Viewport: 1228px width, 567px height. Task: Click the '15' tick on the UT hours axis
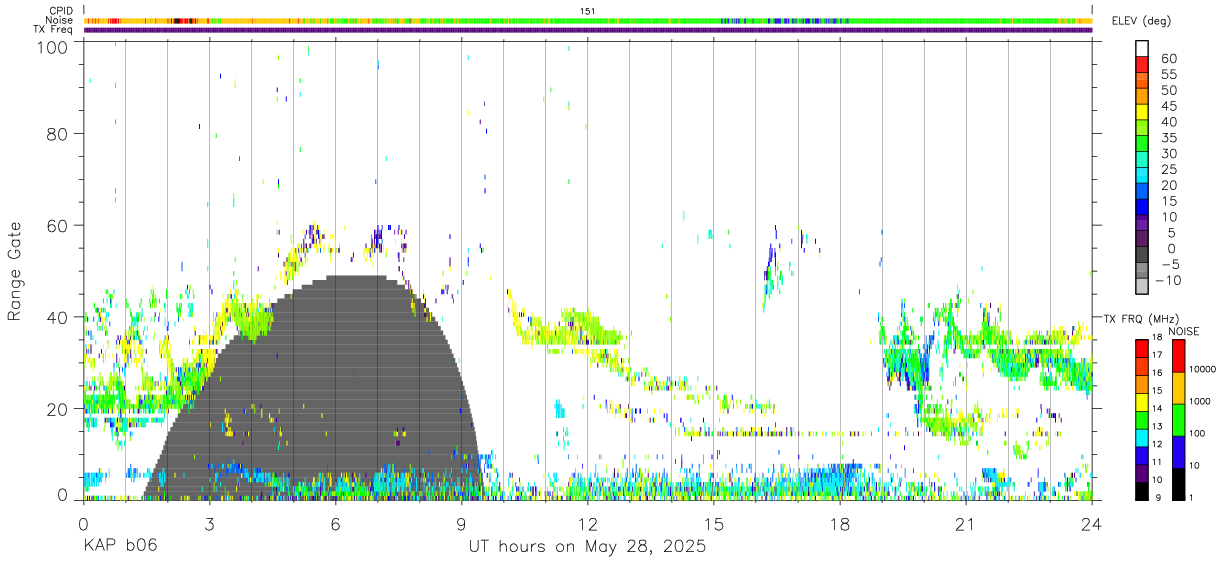(714, 524)
